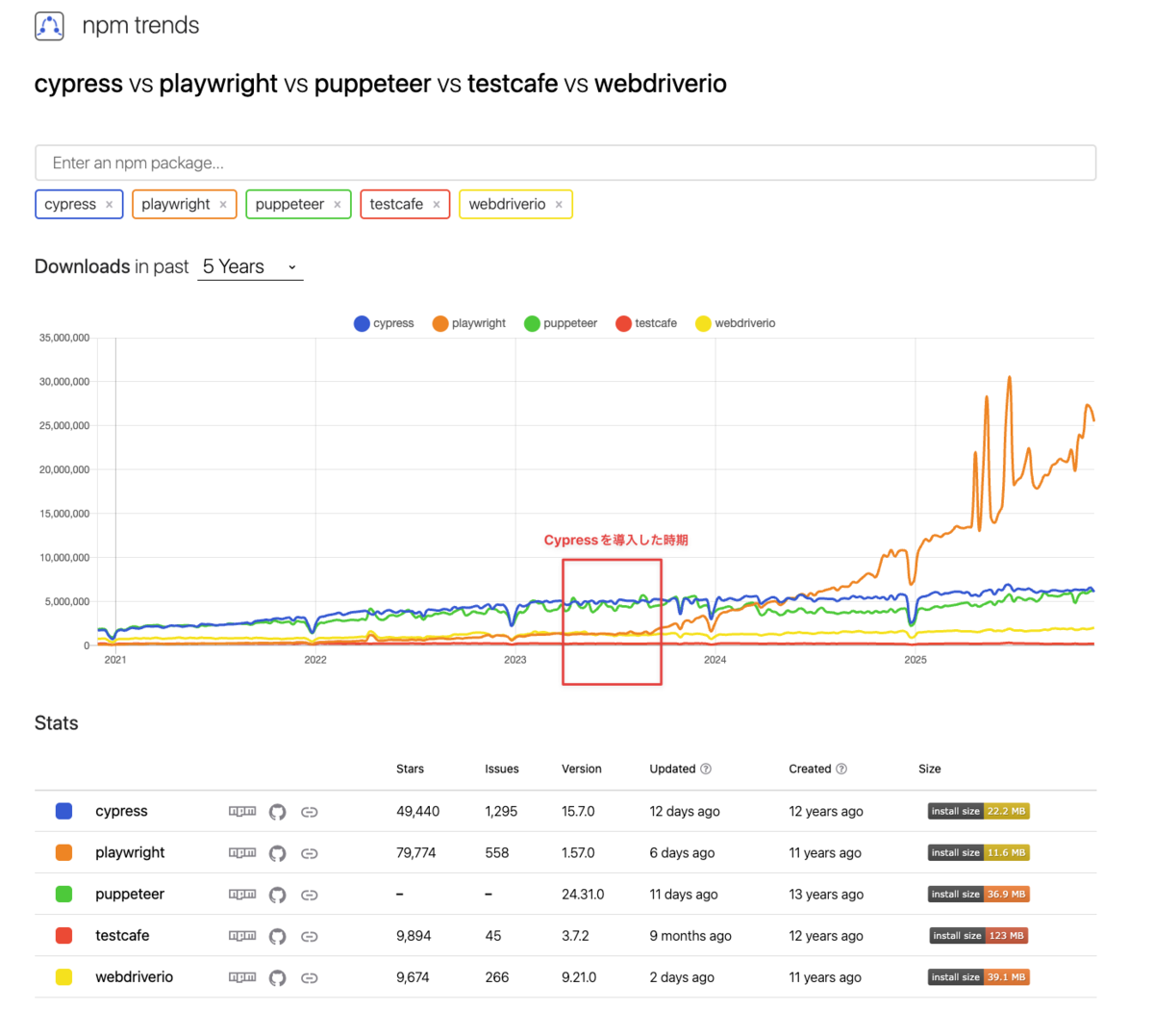This screenshot has width=1154, height=1036.
Task: Open the puppeteer package name in stats
Action: click(130, 894)
